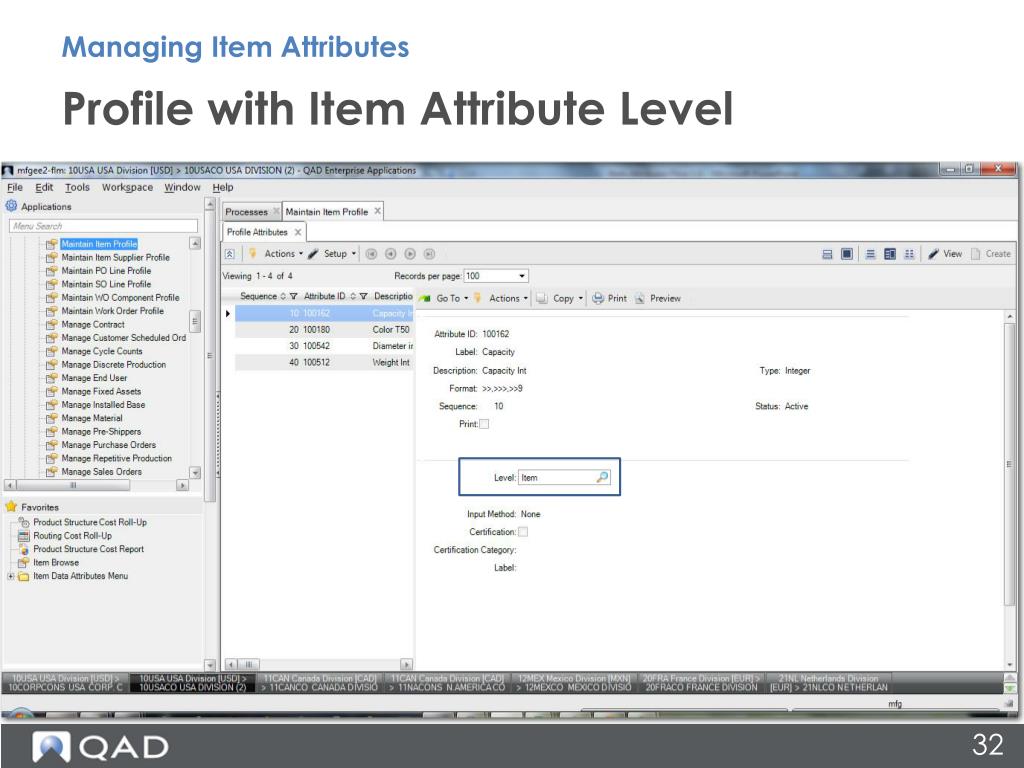The height and width of the screenshot is (768, 1024).
Task: Select row with Attribute ID 100180
Action: click(x=324, y=330)
